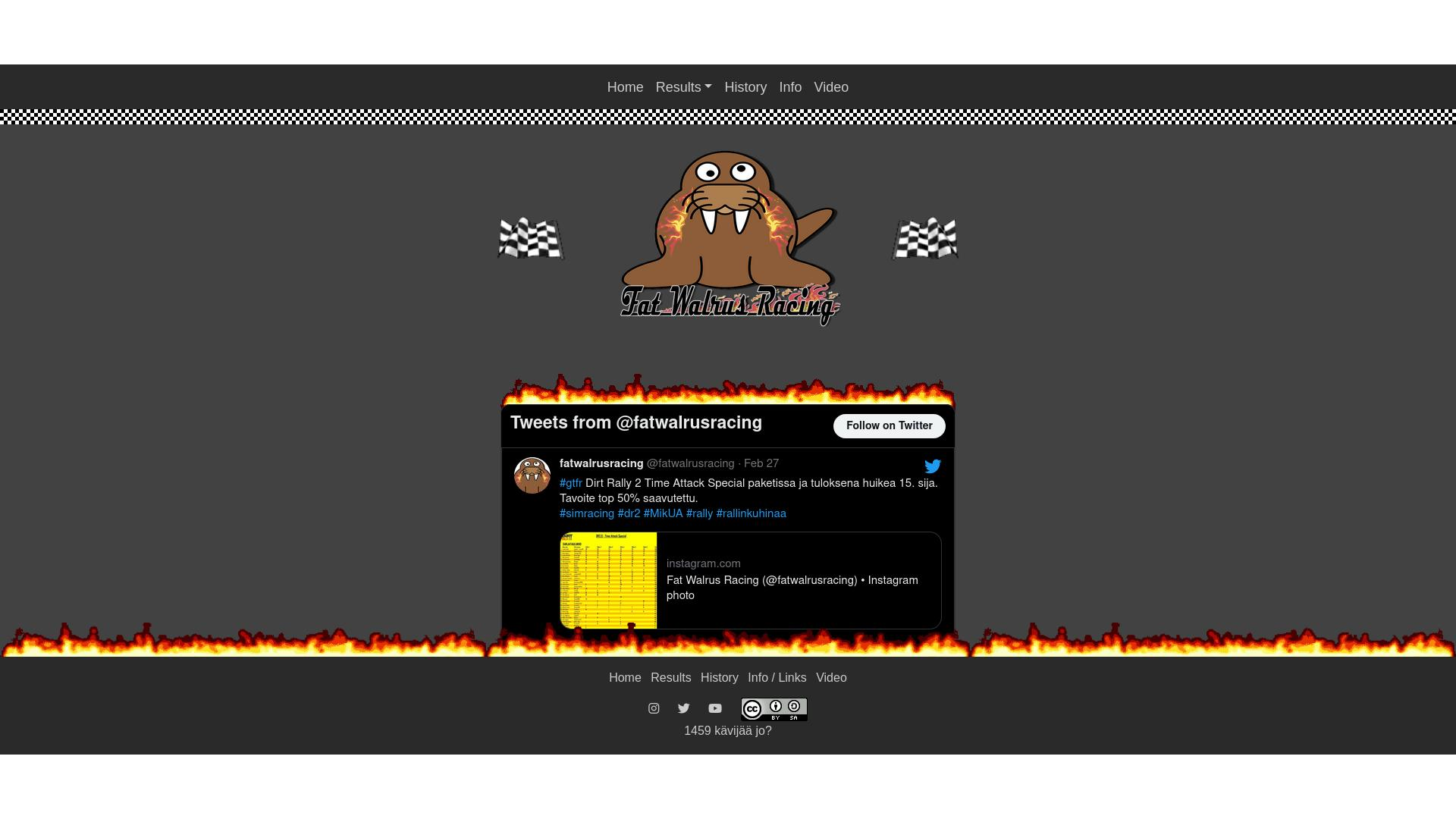The height and width of the screenshot is (819, 1456).
Task: Click the left checkered flag image
Action: click(x=531, y=238)
